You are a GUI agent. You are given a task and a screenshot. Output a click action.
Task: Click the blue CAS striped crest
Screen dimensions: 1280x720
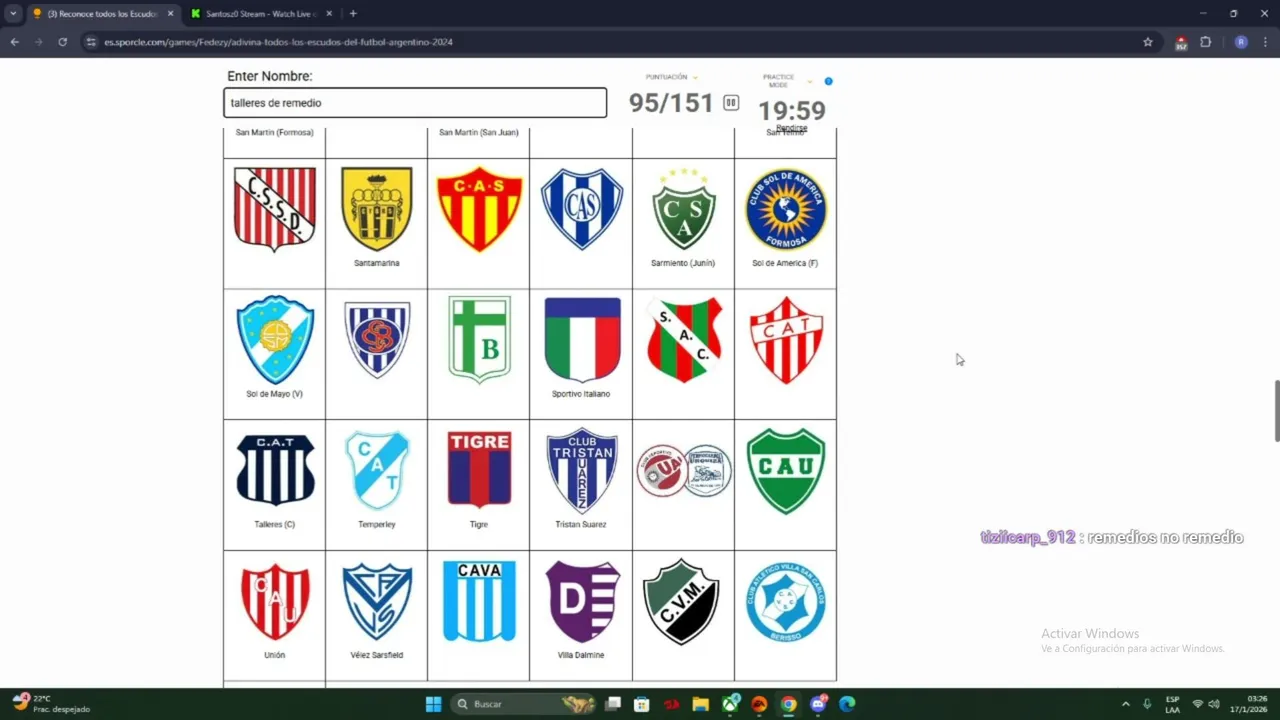click(x=581, y=208)
